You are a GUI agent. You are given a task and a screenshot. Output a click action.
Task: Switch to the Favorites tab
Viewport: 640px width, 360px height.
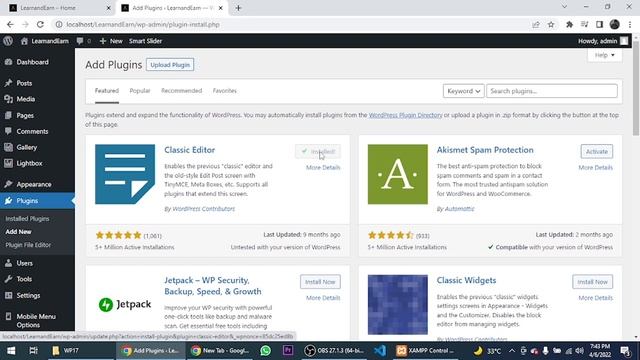click(x=224, y=91)
